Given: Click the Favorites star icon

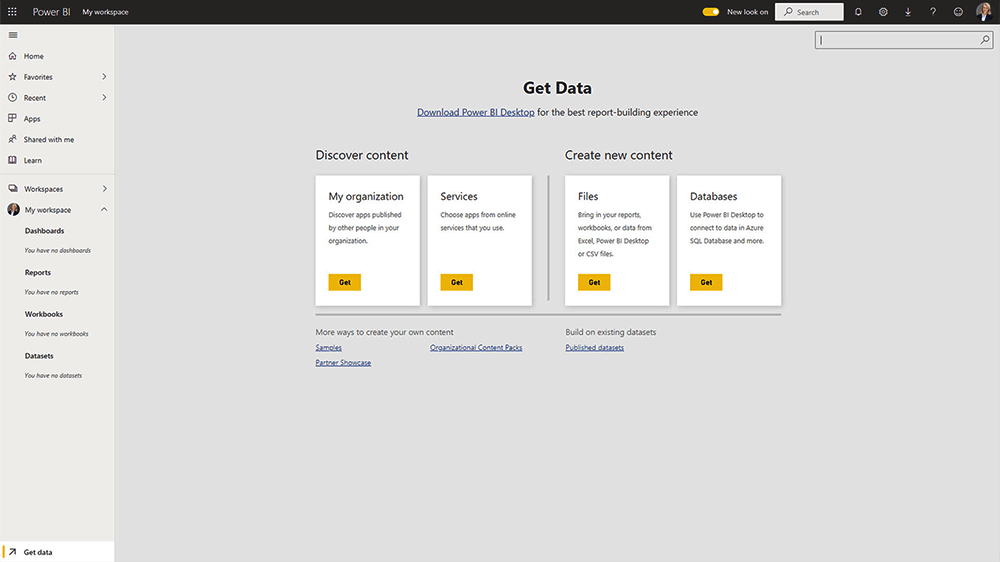Looking at the screenshot, I should 12,77.
